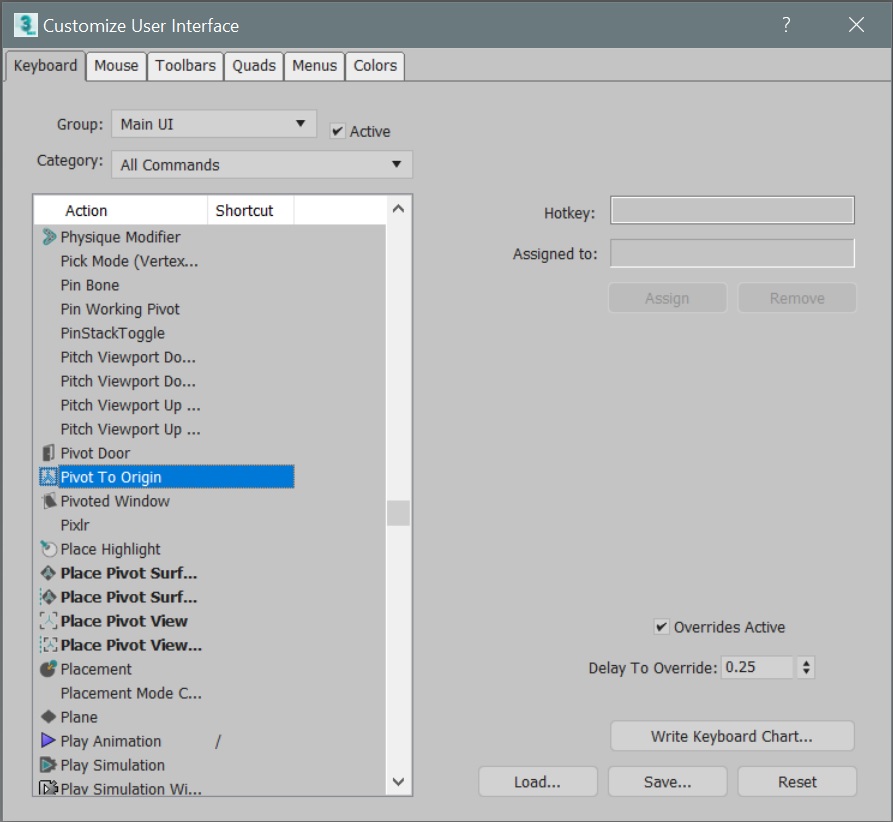Click the Placement tool icon
The height and width of the screenshot is (822, 893).
47,669
